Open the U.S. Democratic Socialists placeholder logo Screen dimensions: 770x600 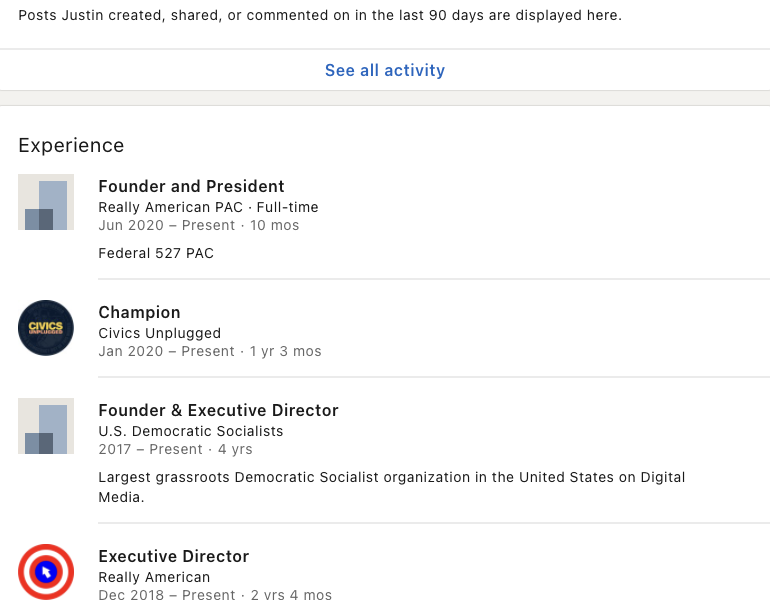click(x=46, y=426)
